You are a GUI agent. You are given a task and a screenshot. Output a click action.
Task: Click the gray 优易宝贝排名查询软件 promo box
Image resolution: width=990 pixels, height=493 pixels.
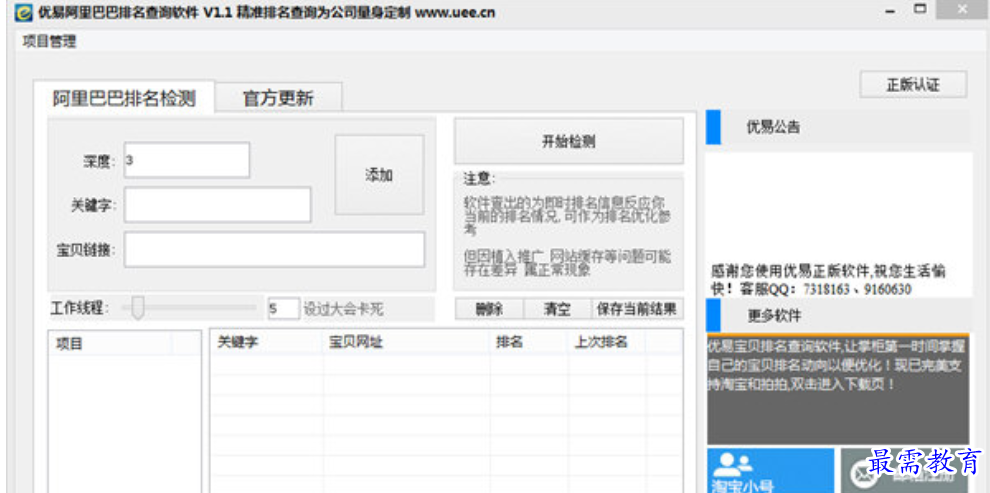tap(838, 389)
